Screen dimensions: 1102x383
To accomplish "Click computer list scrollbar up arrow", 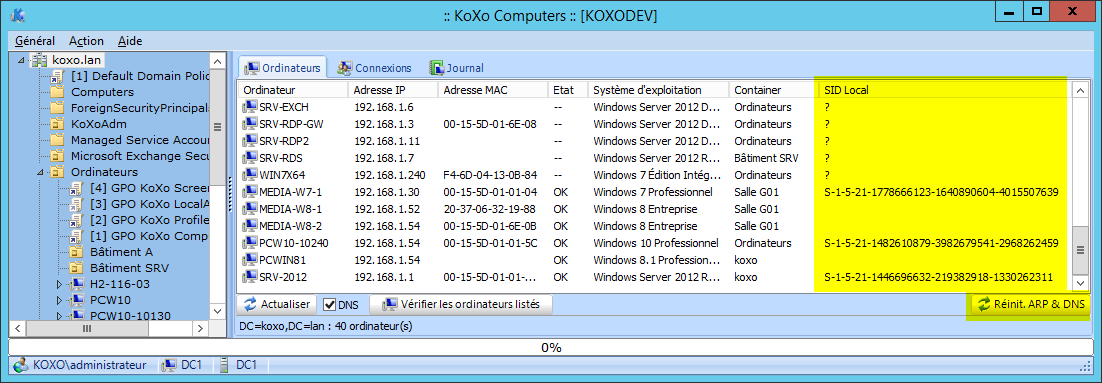I will (1080, 91).
